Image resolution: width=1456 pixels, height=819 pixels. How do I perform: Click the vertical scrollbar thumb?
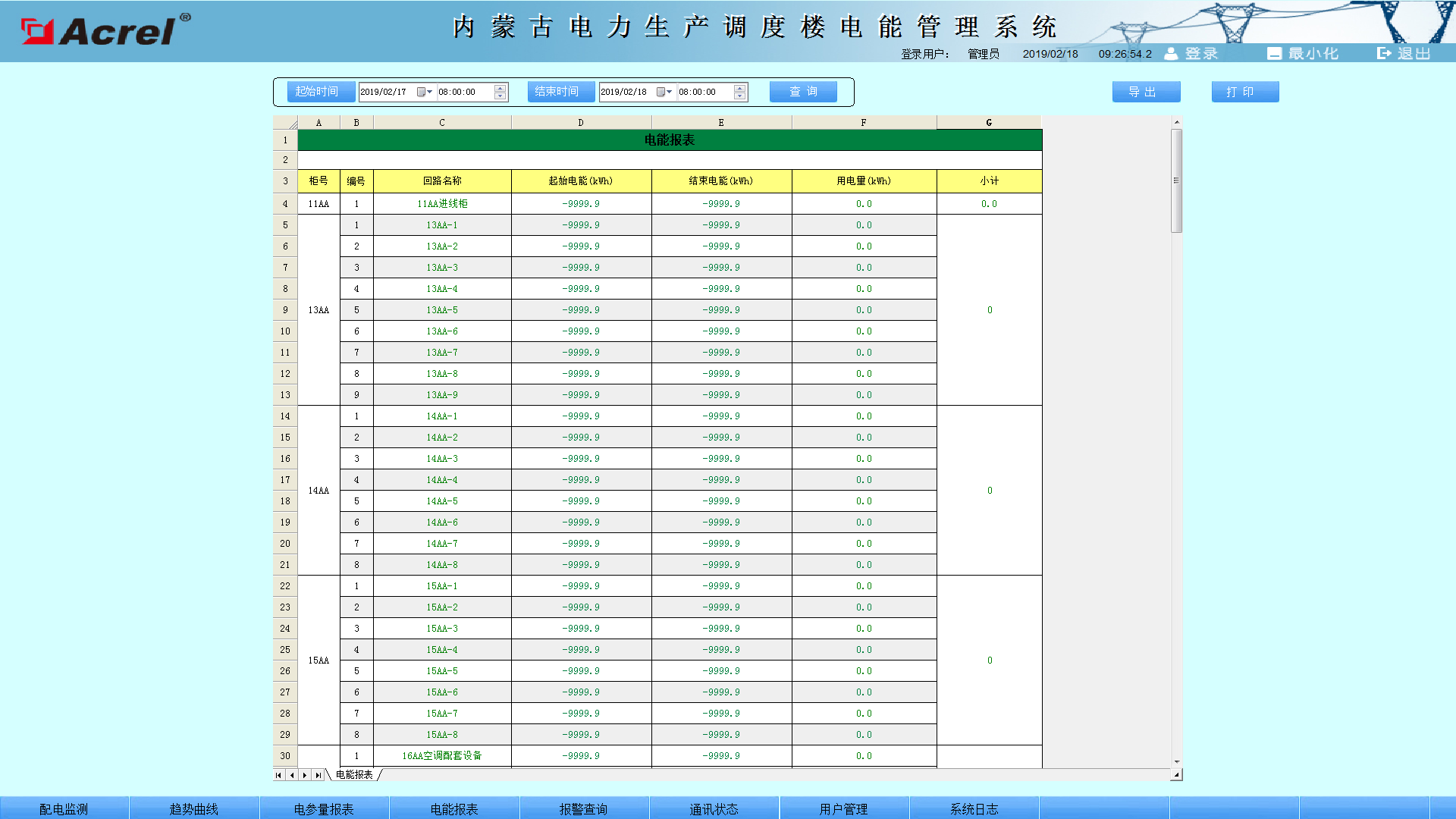[1177, 180]
